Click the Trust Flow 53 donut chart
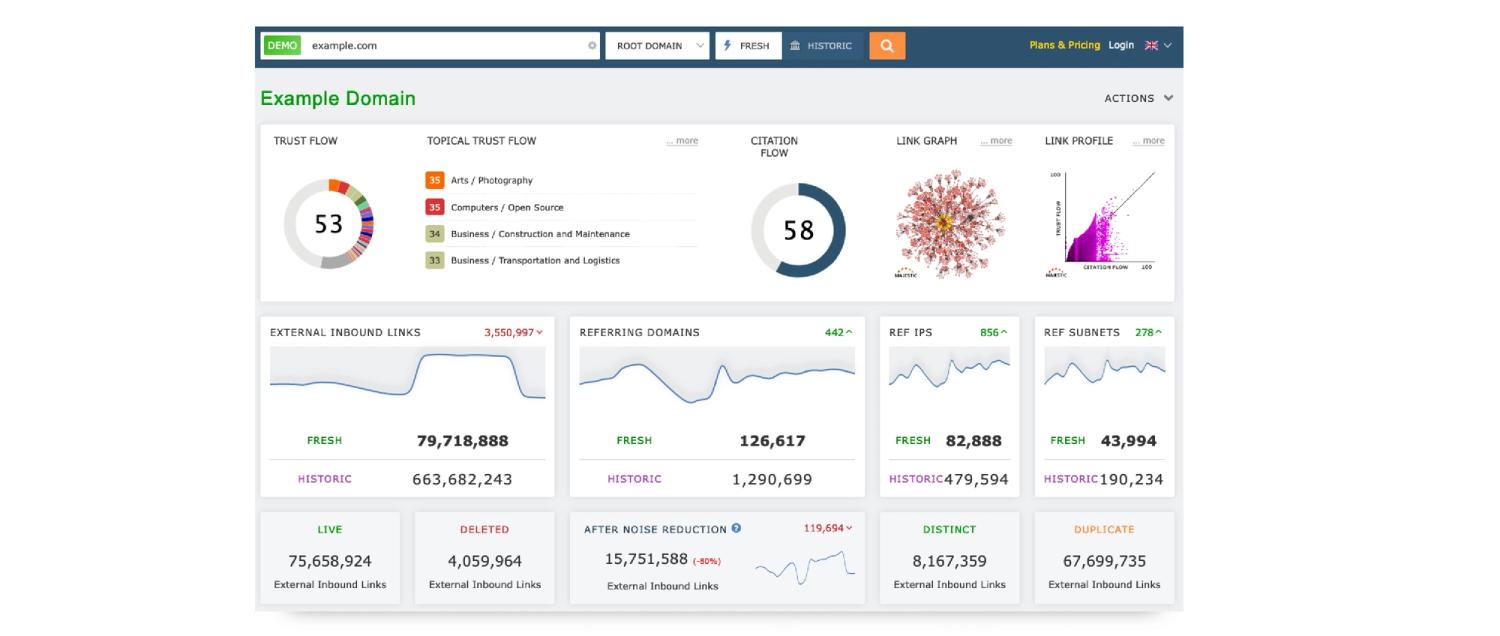The height and width of the screenshot is (636, 1500). [329, 224]
